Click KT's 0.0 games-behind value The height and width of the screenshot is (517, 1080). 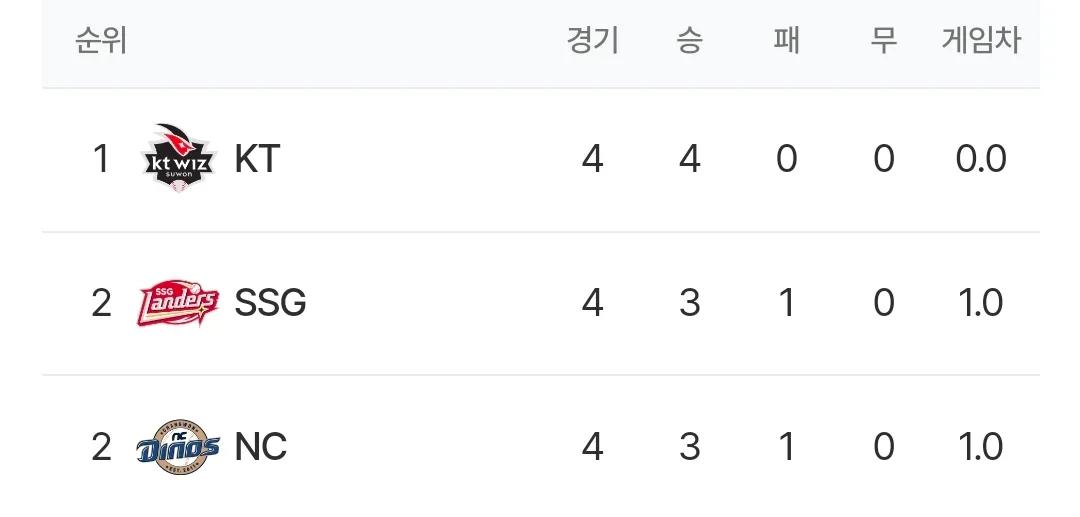click(981, 159)
